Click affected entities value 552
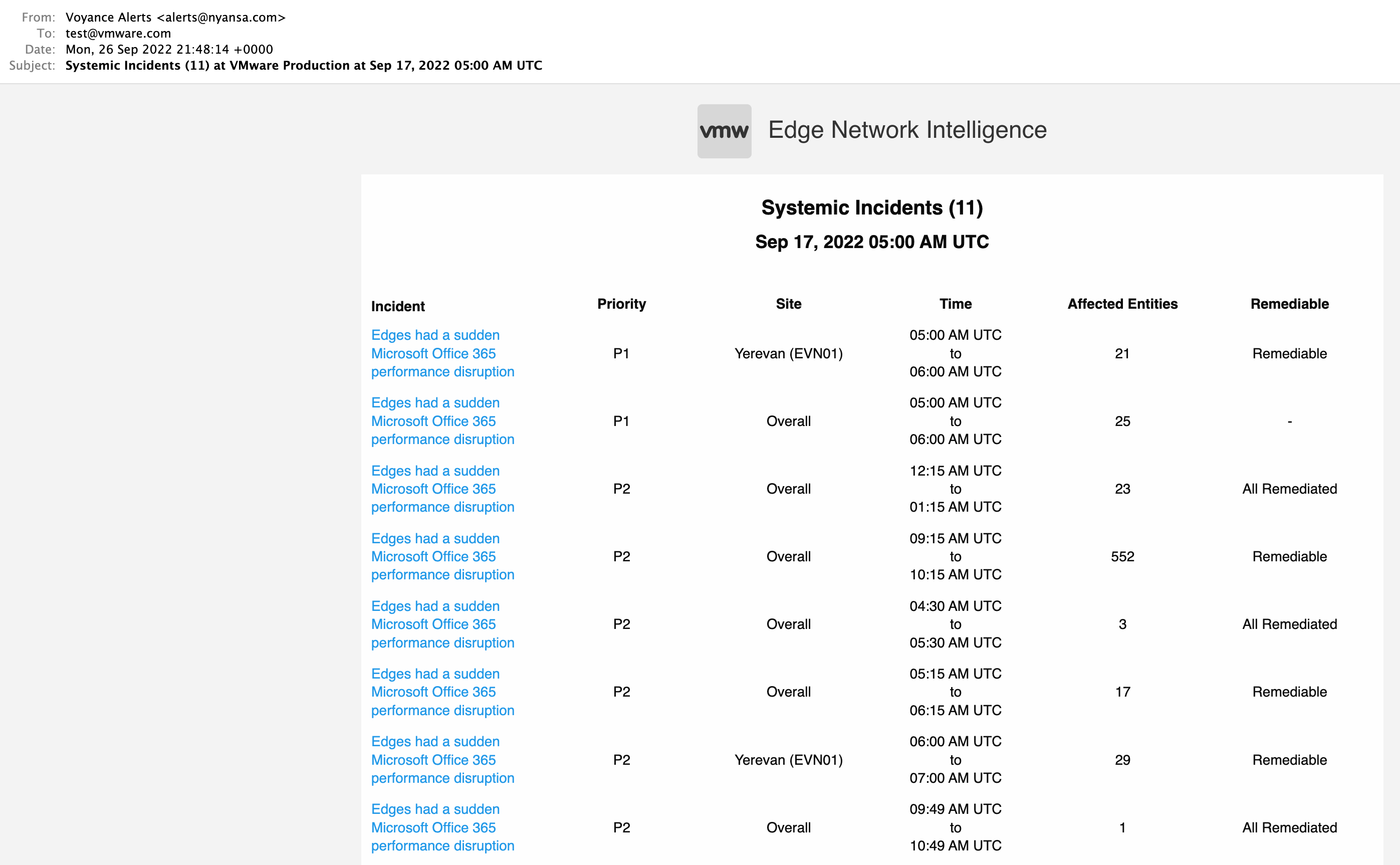Image resolution: width=1400 pixels, height=865 pixels. coord(1122,557)
